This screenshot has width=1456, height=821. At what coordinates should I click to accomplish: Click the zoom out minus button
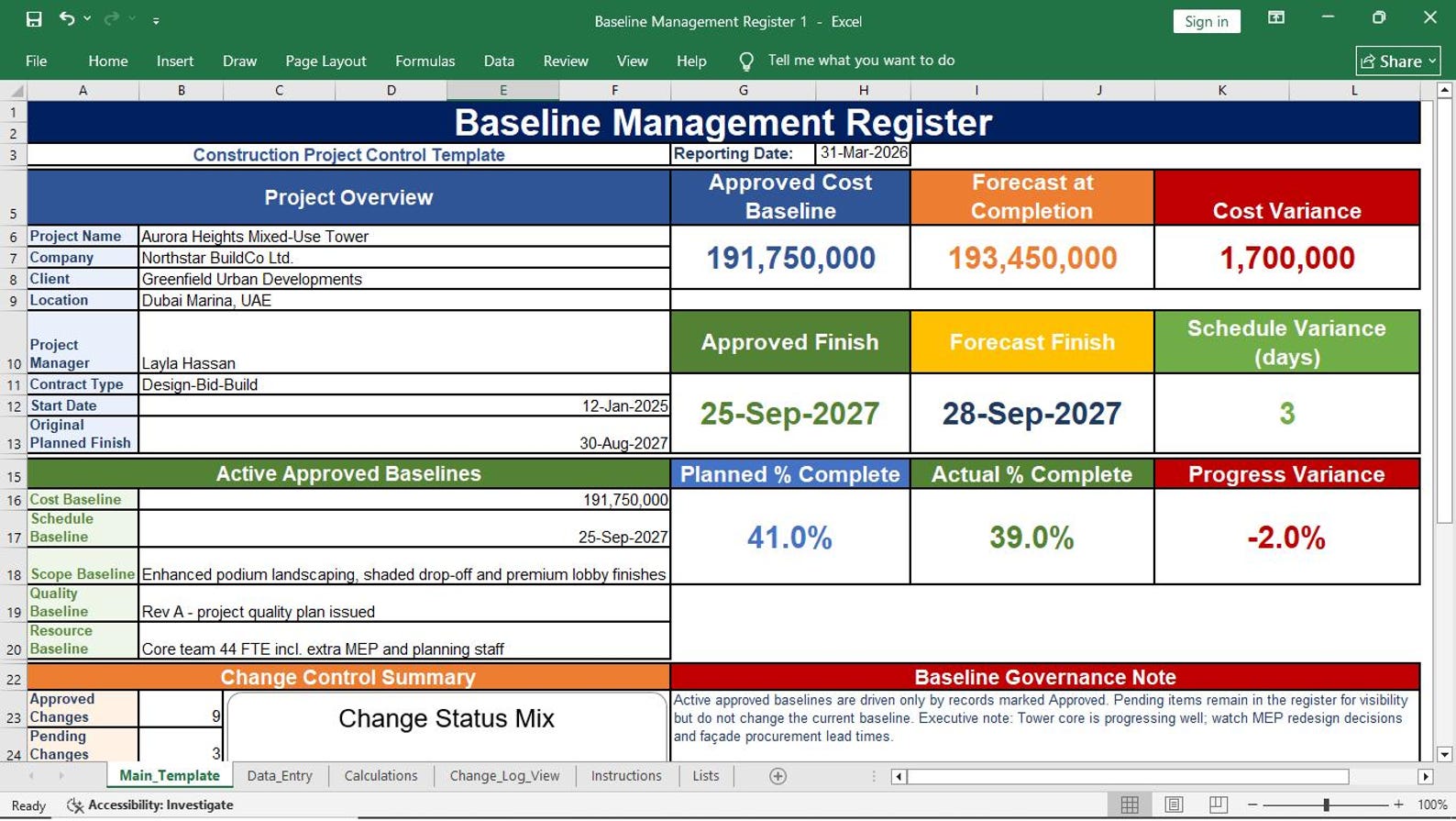pyautogui.click(x=1252, y=805)
